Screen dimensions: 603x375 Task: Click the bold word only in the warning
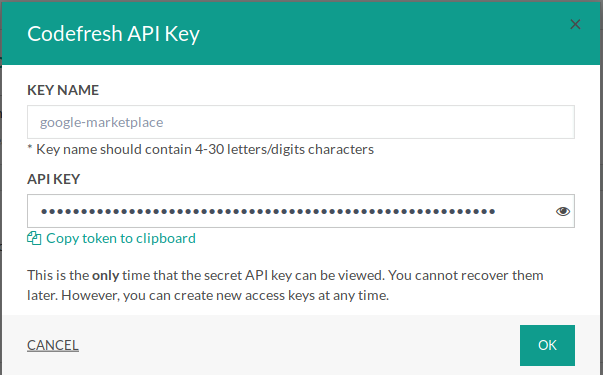coord(105,276)
